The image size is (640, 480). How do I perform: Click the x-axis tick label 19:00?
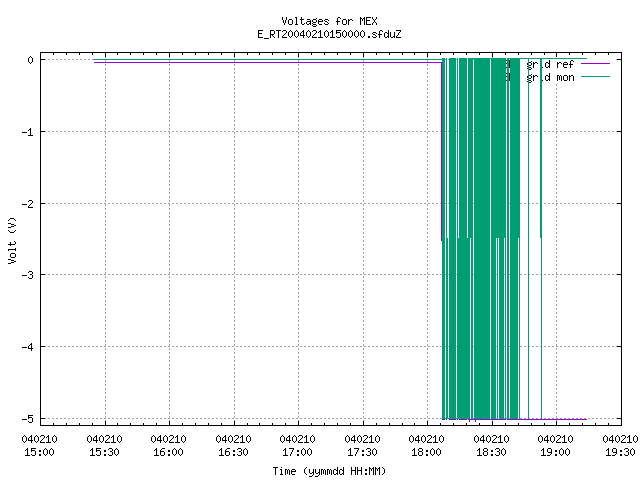tap(555, 452)
